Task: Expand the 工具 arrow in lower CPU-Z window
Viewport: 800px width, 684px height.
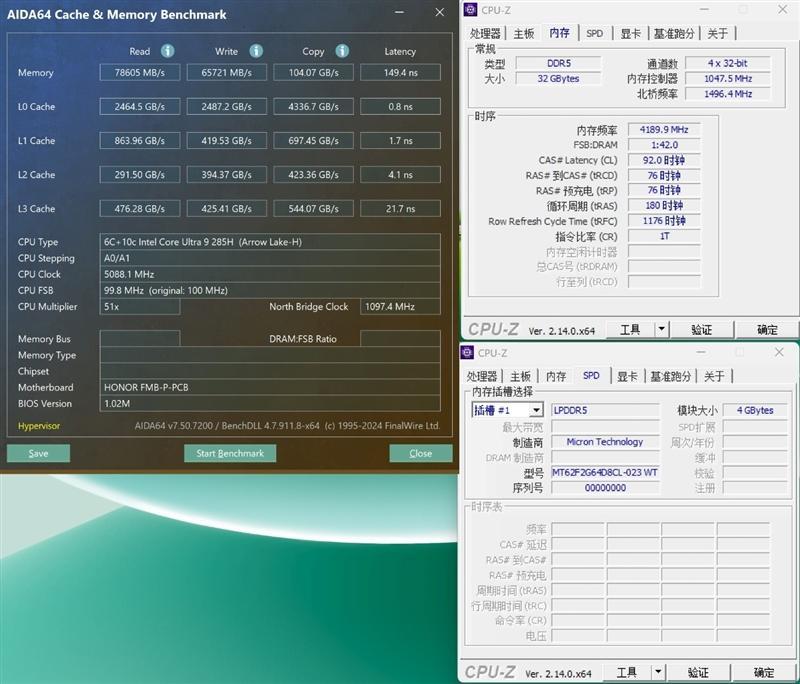Action: click(x=658, y=672)
